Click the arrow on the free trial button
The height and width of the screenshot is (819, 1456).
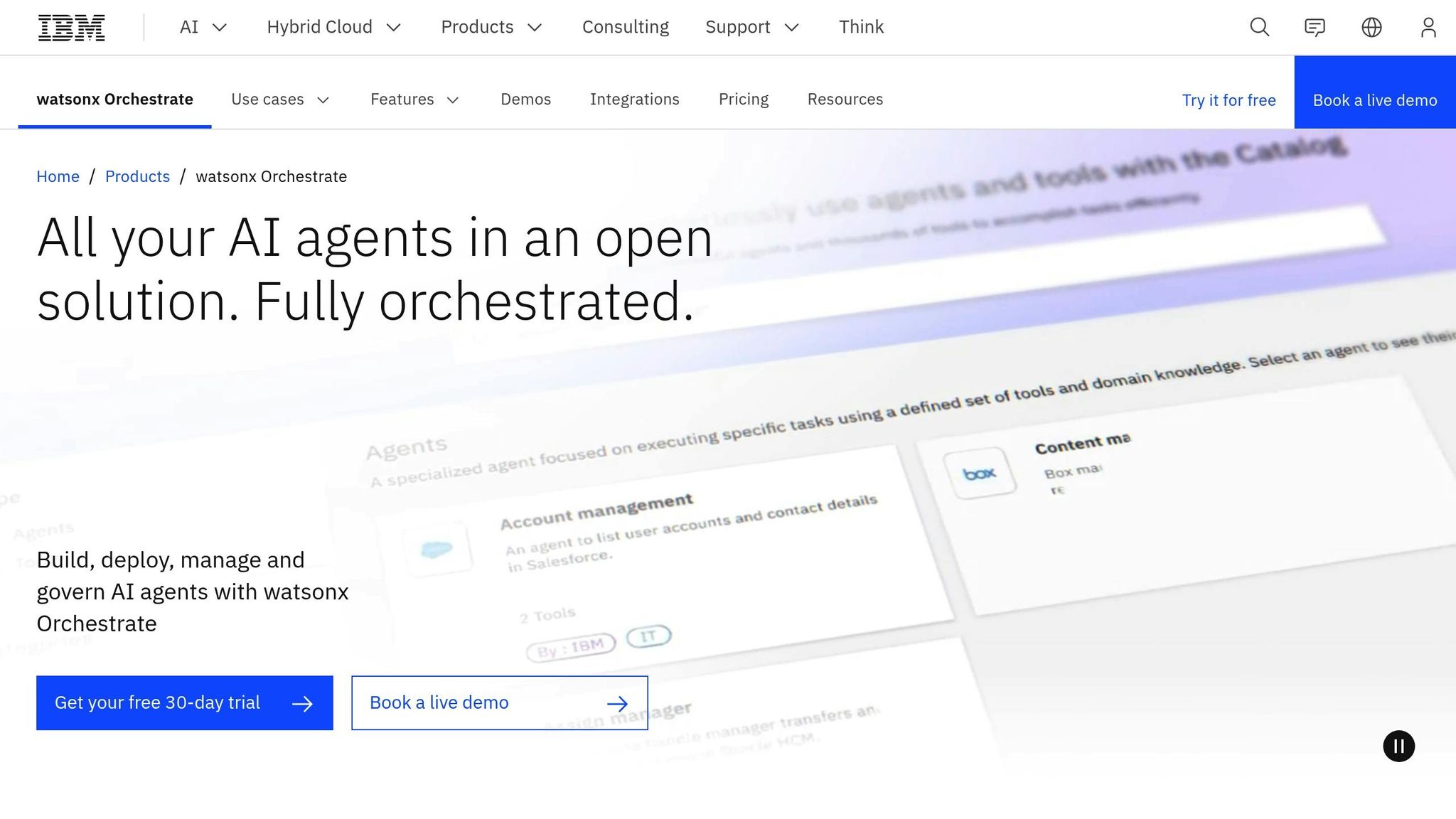click(x=303, y=702)
